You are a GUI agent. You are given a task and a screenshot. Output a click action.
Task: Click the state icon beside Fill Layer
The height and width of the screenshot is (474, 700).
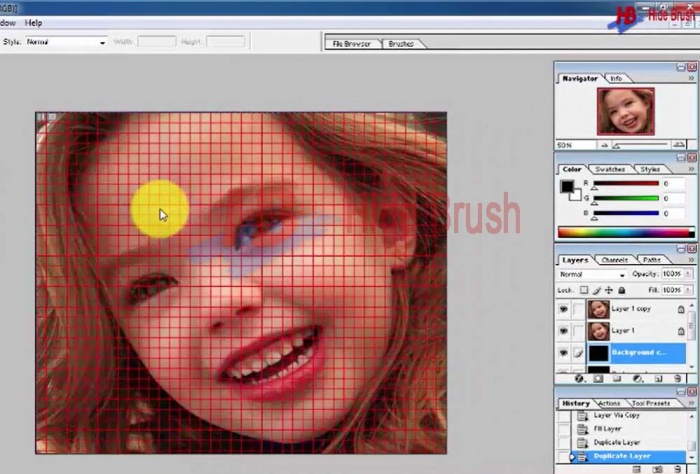coord(582,429)
